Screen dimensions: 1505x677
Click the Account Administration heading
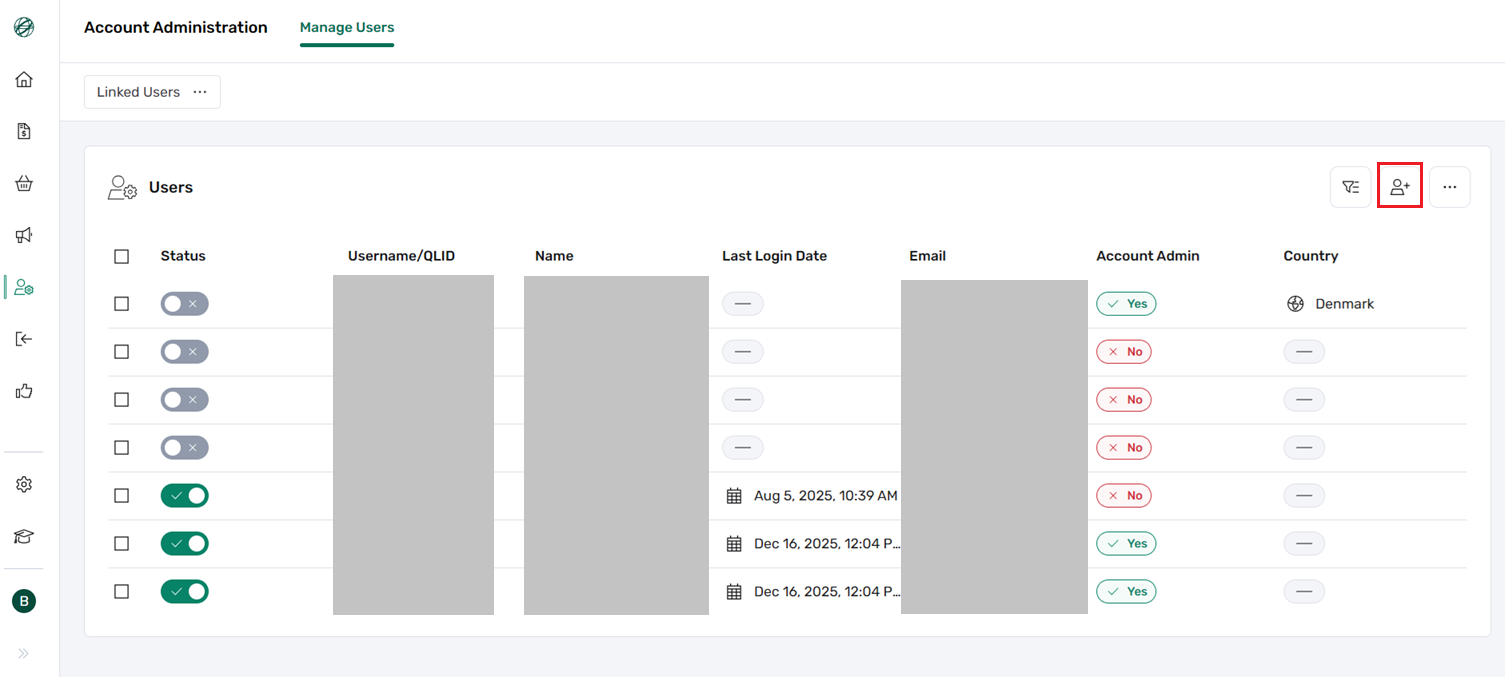(x=176, y=28)
